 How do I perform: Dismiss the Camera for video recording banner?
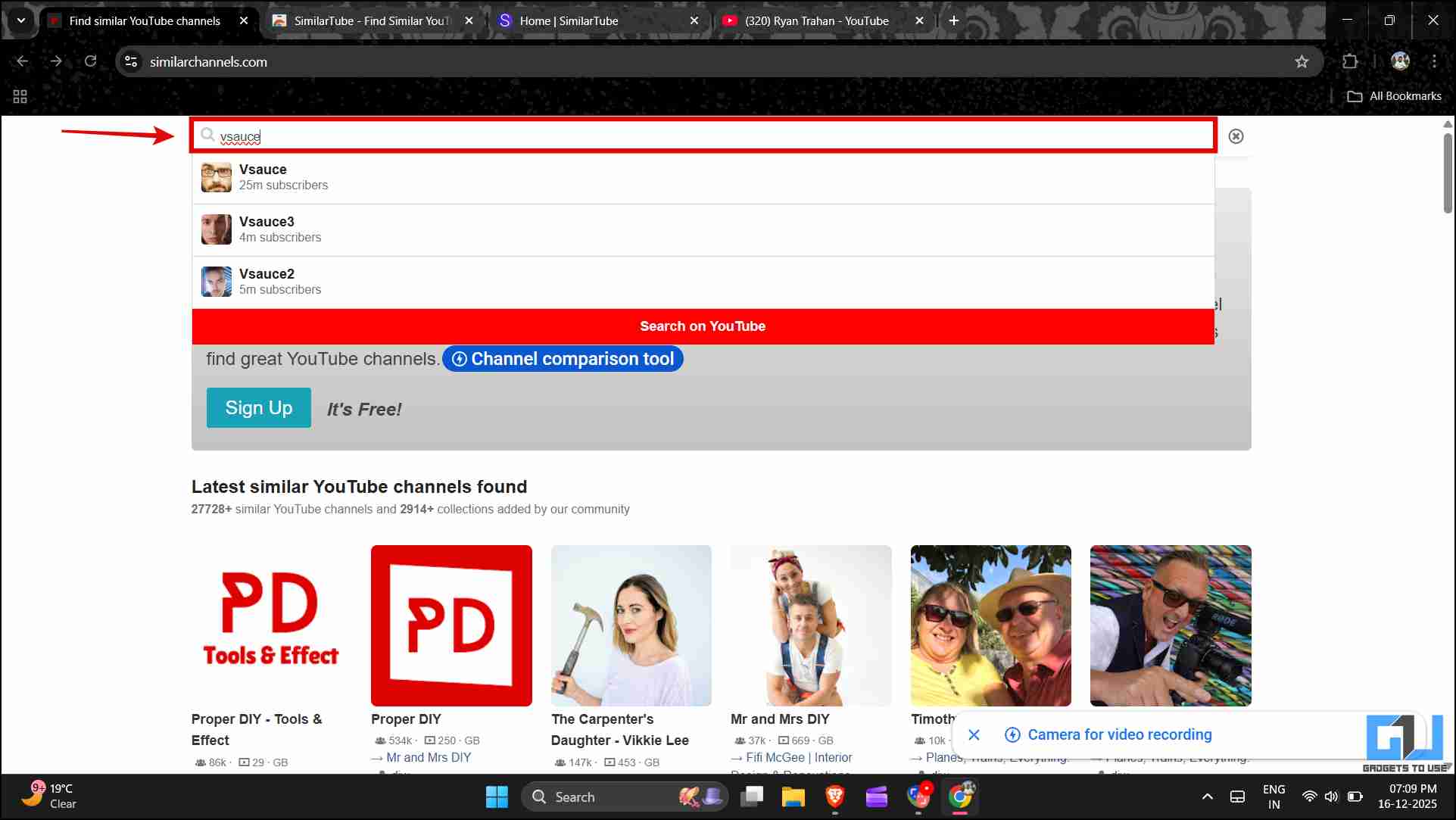pyautogui.click(x=974, y=734)
